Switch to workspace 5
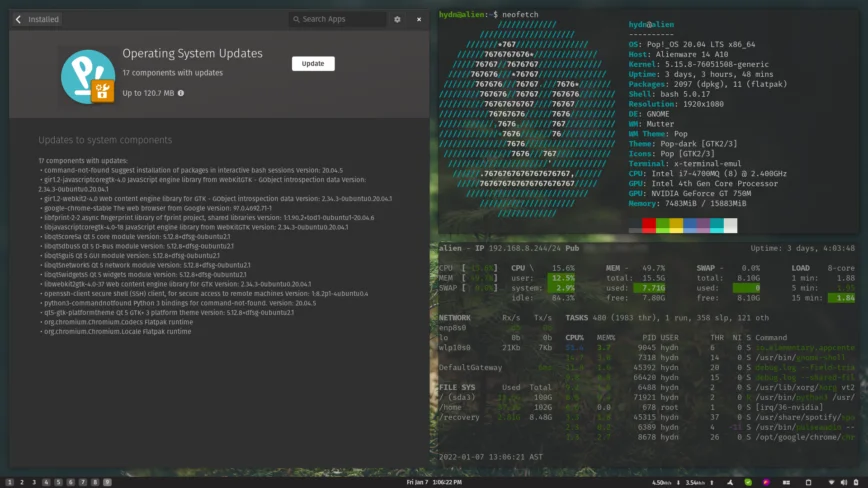 (x=58, y=482)
